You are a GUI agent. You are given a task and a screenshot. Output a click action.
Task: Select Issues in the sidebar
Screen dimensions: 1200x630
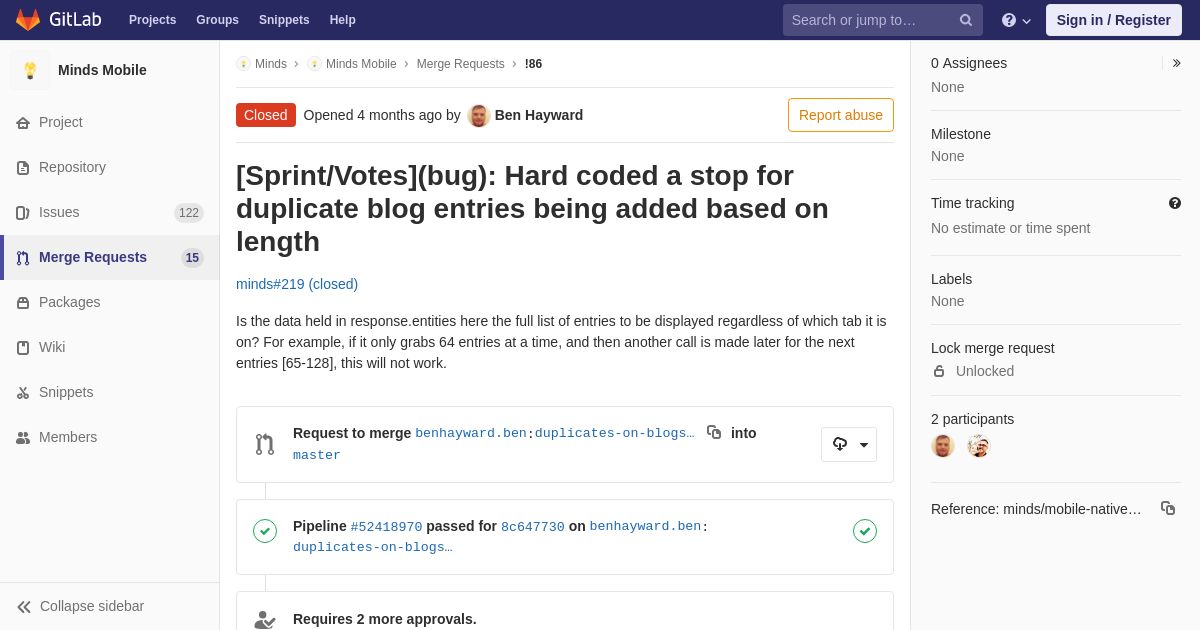[110, 212]
